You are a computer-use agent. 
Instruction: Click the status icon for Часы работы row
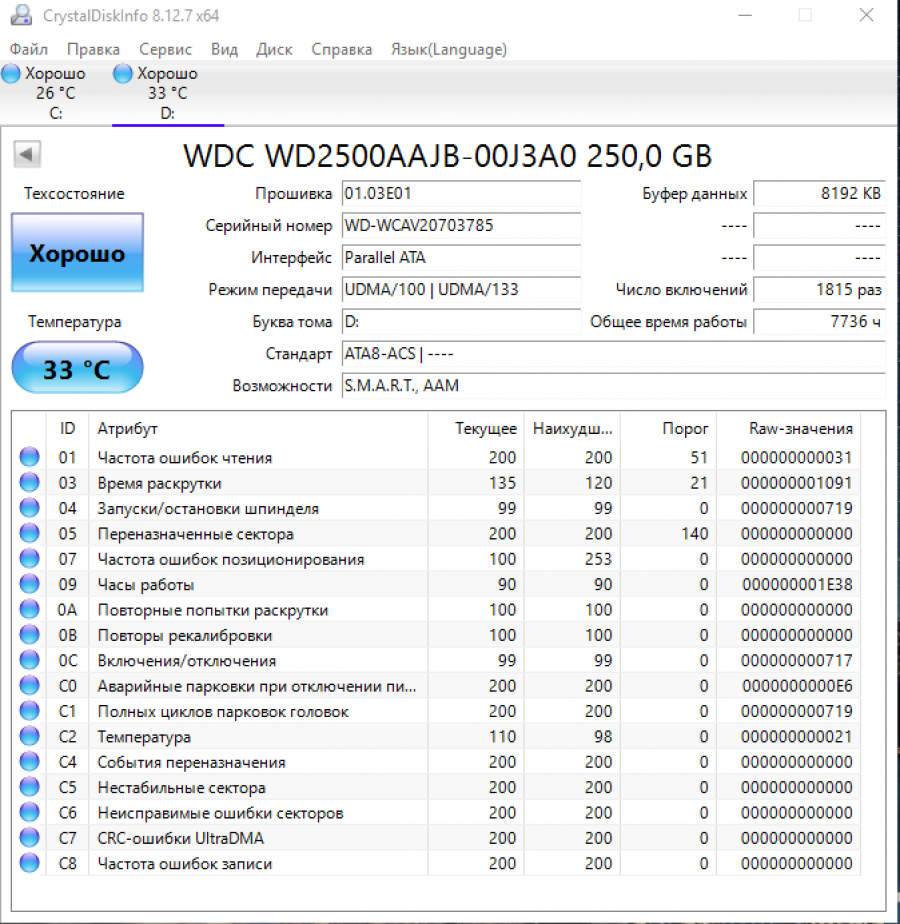click(x=29, y=583)
